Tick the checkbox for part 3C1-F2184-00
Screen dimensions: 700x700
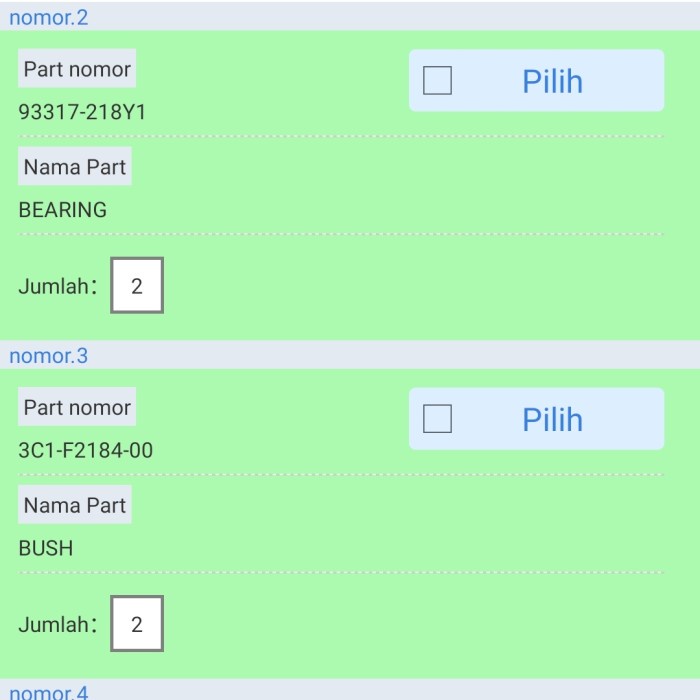point(437,419)
